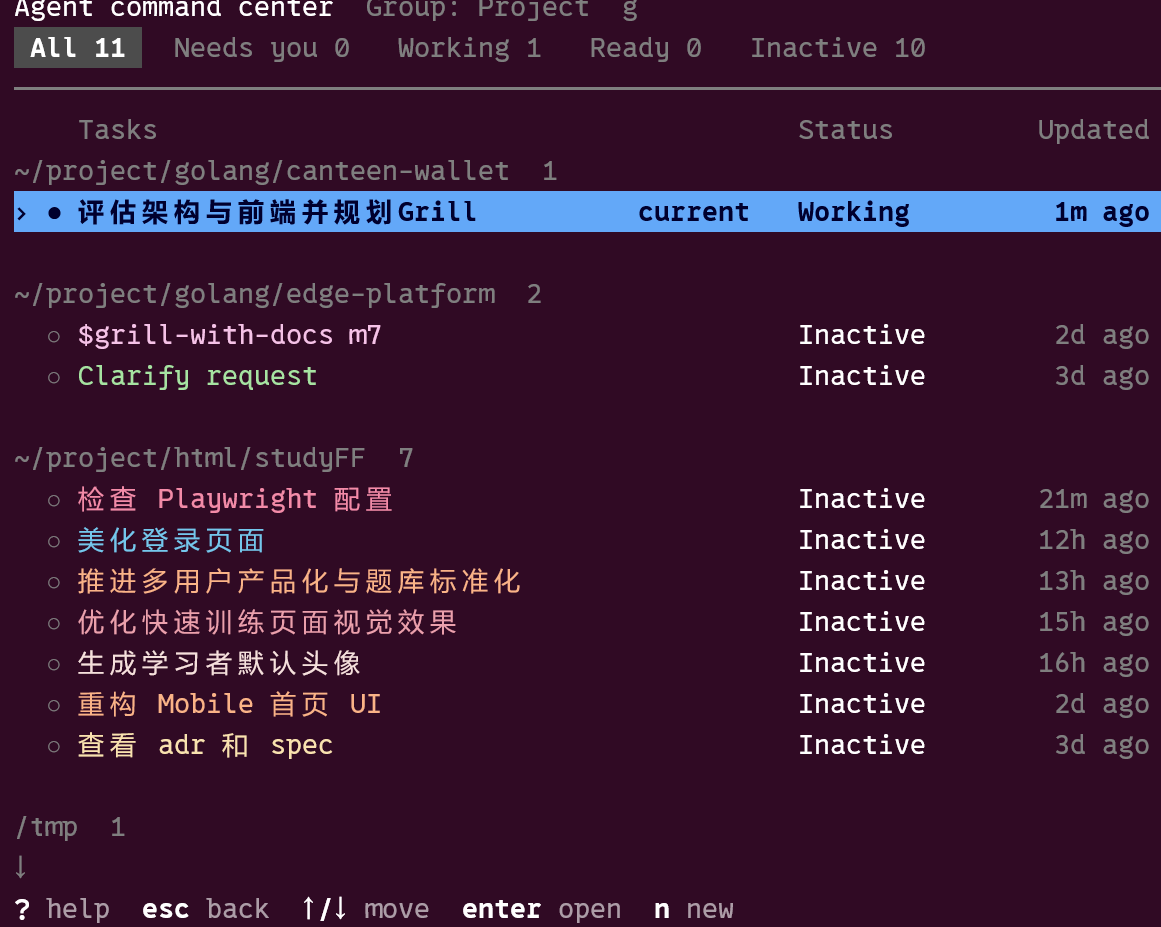Screen dimensions: 1161x927
Task: Select the Needs you 0 tab
Action: (x=261, y=48)
